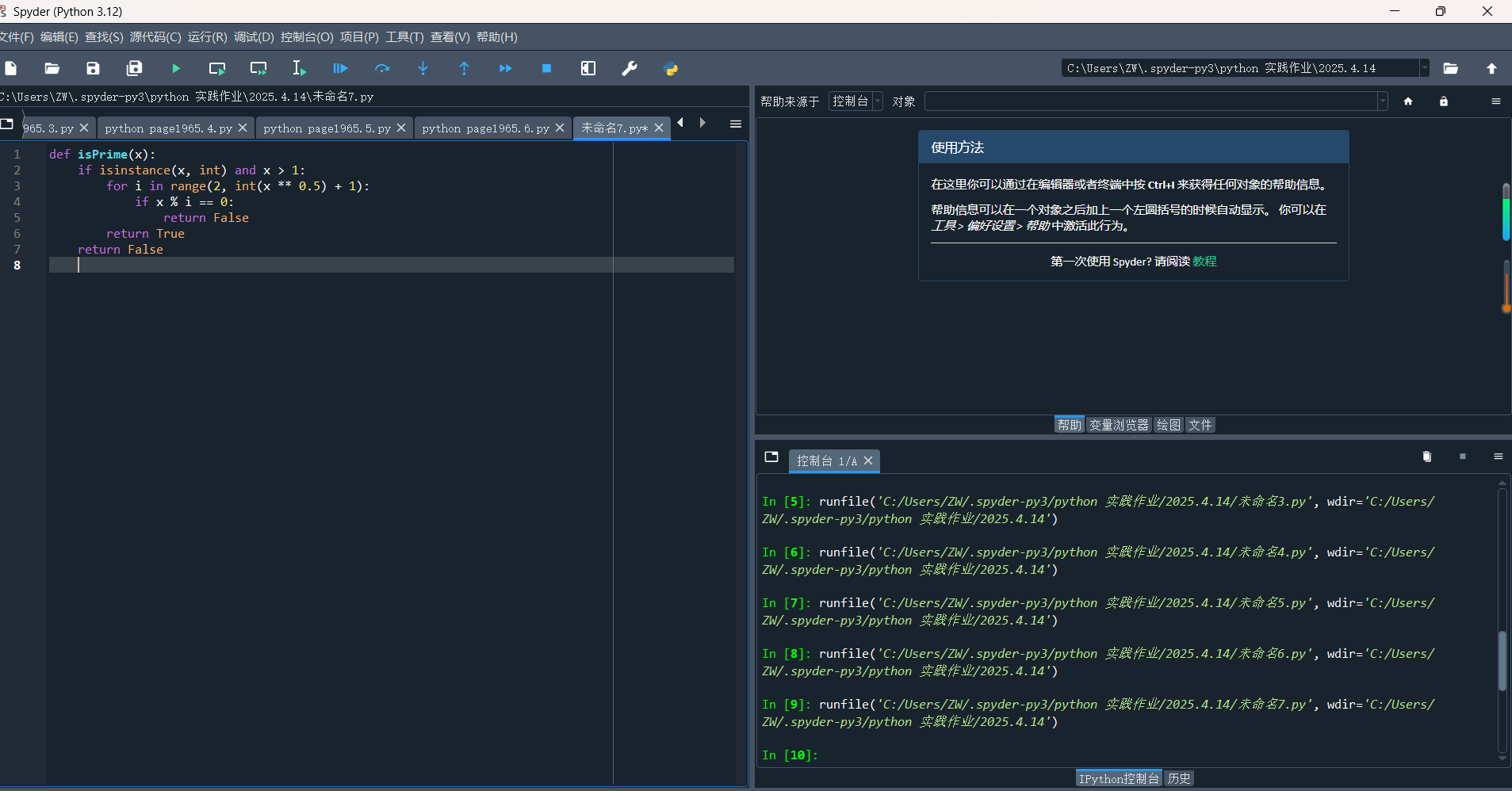Switch to python page1965.5.py tab

click(x=327, y=128)
